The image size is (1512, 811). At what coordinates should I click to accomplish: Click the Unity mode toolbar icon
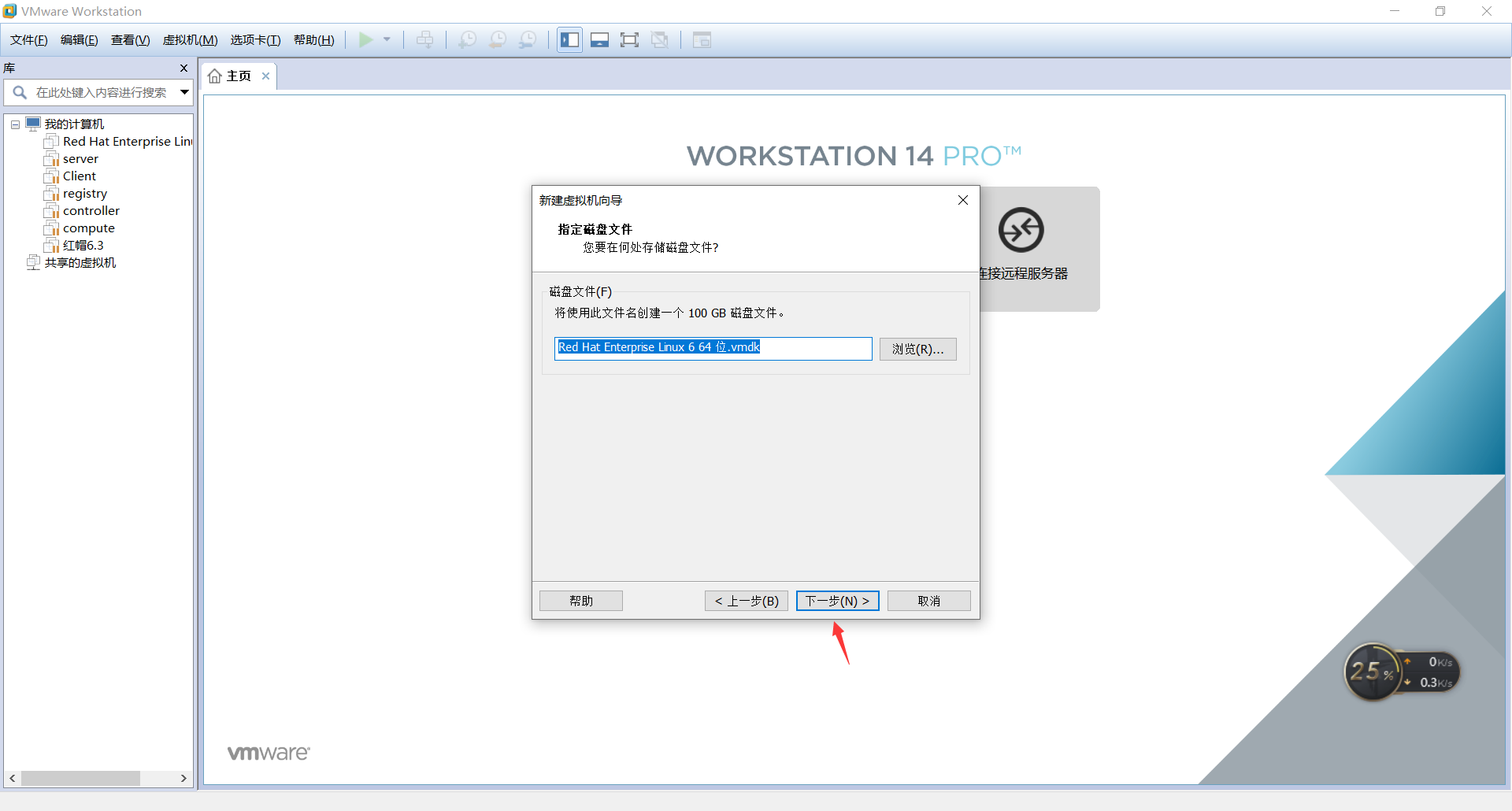pos(660,39)
